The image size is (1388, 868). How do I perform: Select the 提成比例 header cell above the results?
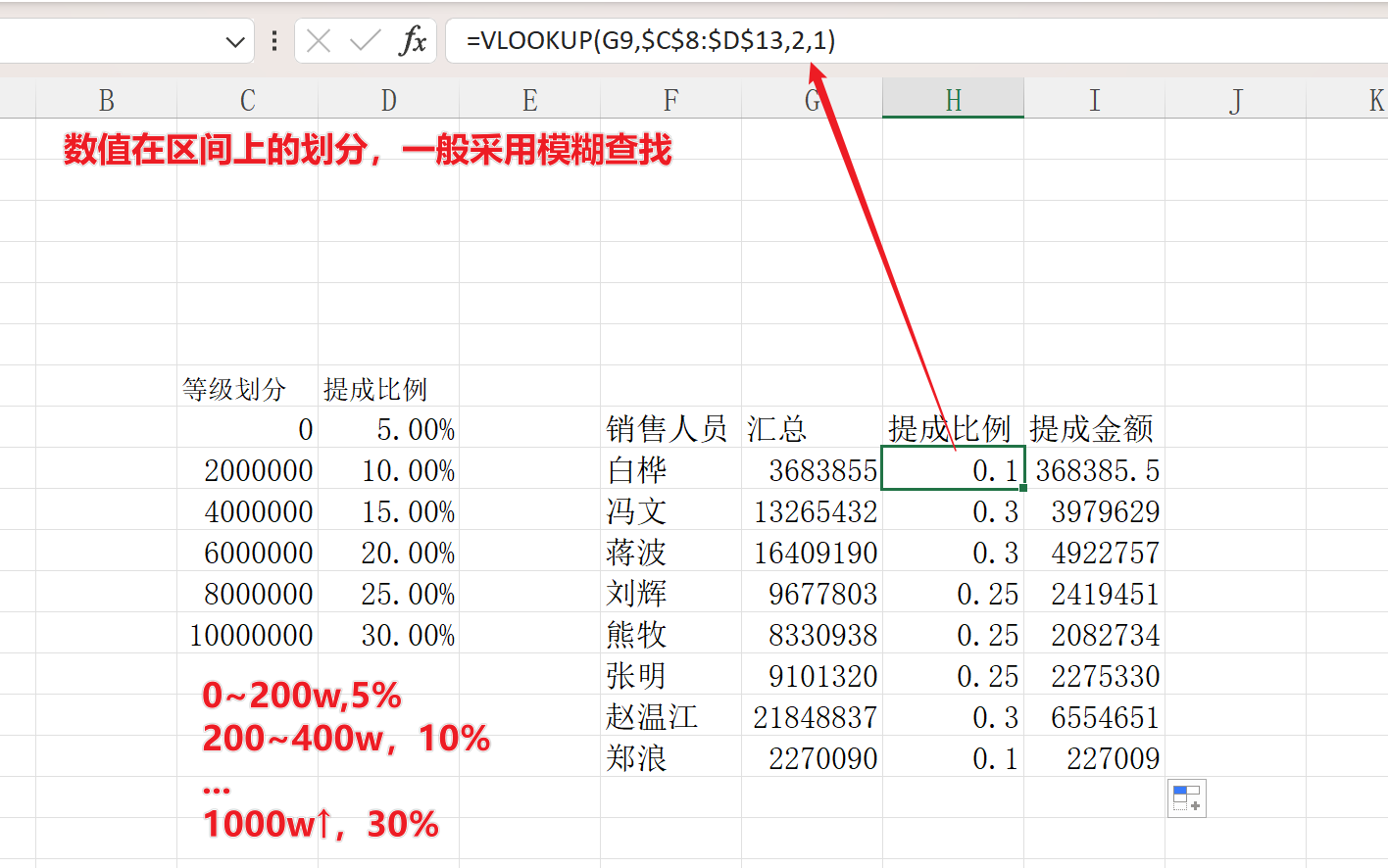point(952,429)
